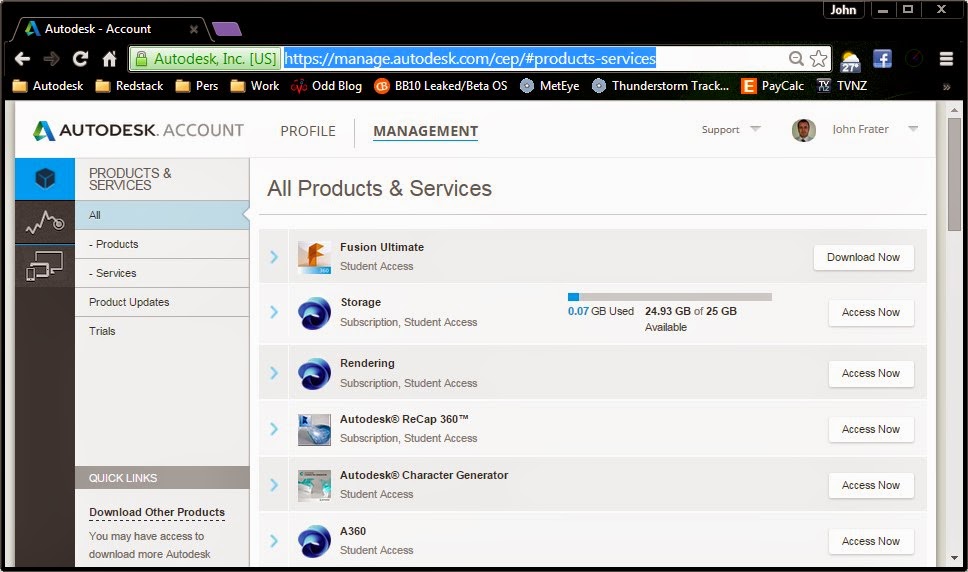Click the Rendering product icon
The width and height of the screenshot is (968, 572).
pos(314,374)
